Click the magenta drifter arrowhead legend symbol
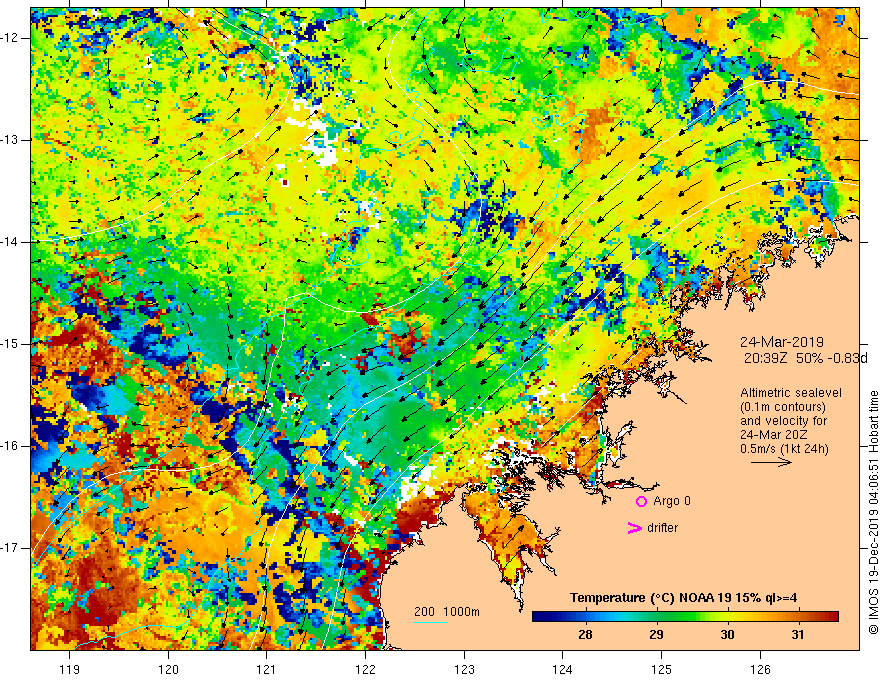 pos(635,528)
